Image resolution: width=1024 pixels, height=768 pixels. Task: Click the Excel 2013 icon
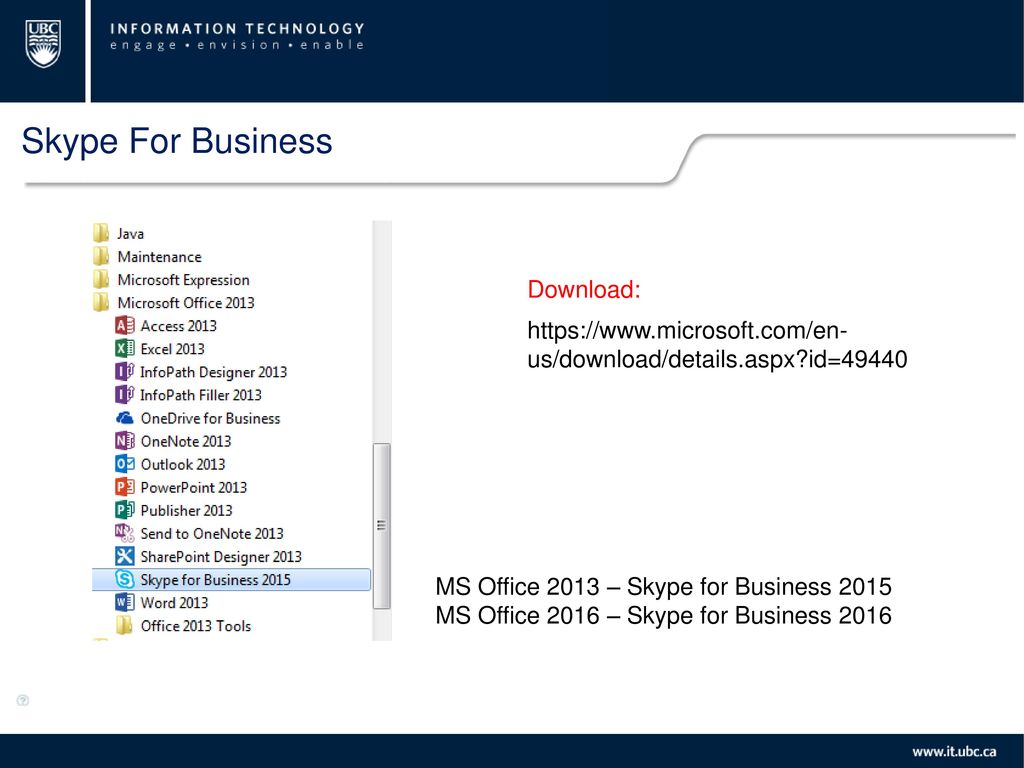[x=125, y=348]
